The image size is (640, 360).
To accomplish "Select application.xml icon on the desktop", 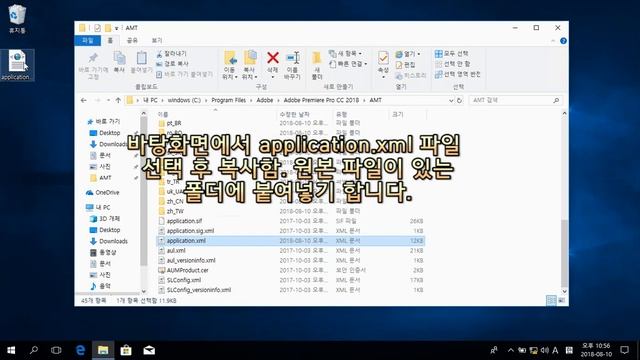I will (x=17, y=65).
